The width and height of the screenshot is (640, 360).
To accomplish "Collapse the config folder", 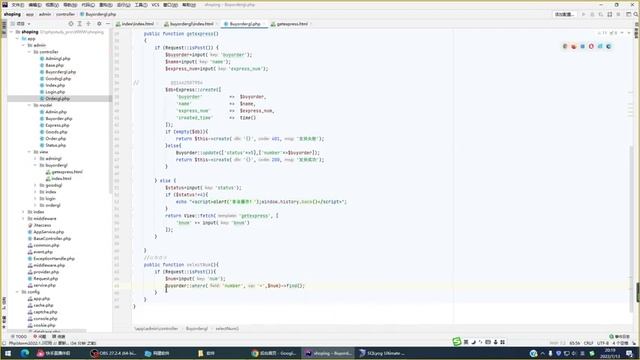I will coord(17,292).
